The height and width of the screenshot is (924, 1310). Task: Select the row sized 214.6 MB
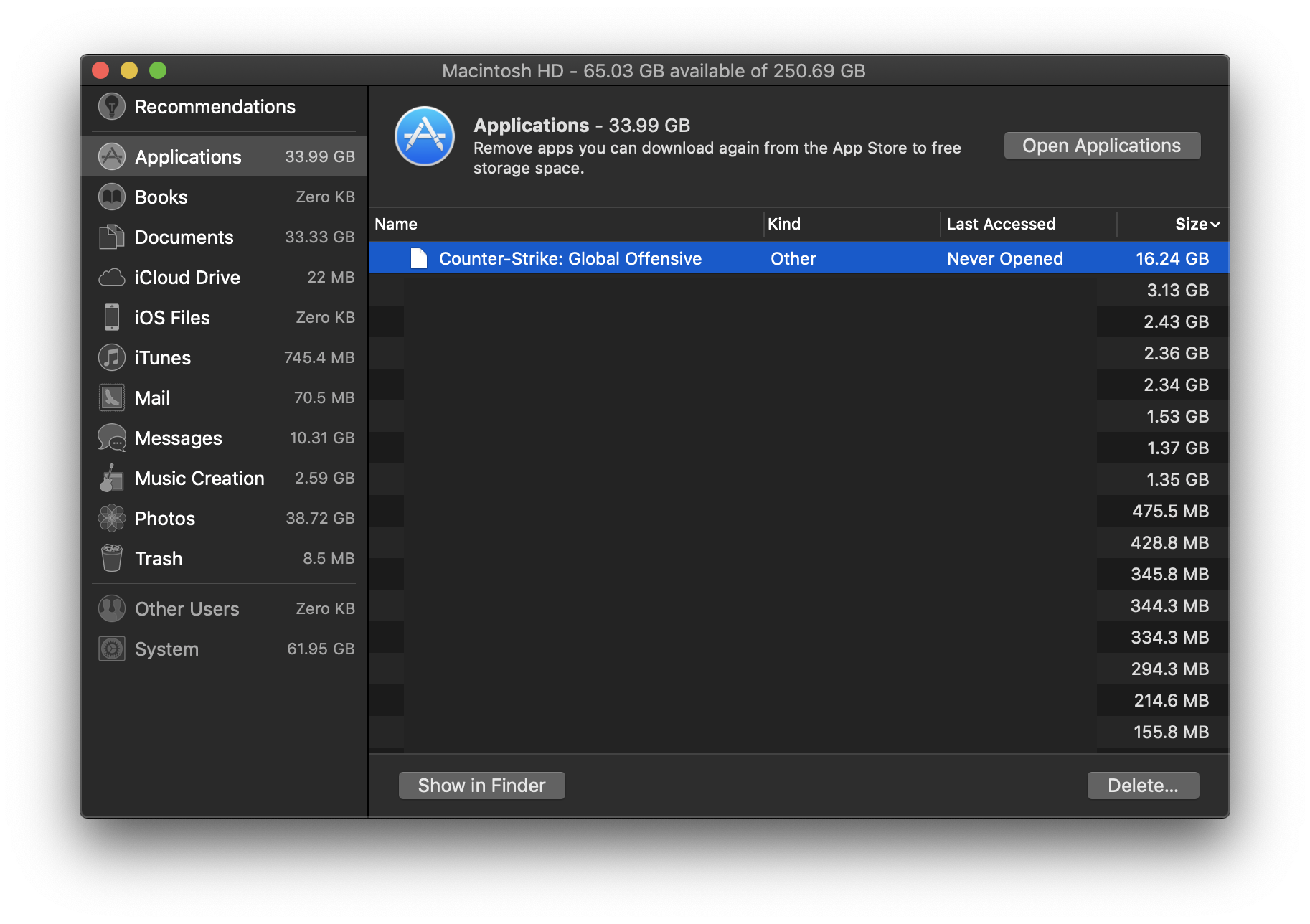tap(798, 700)
